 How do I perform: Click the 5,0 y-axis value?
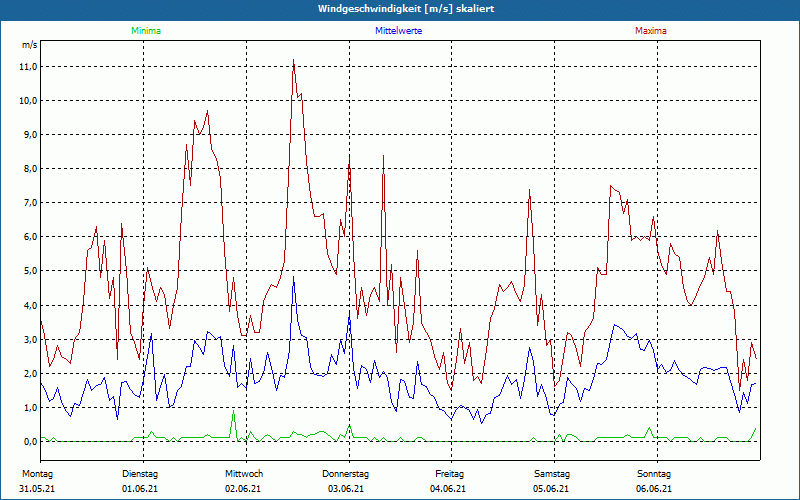tap(30, 271)
